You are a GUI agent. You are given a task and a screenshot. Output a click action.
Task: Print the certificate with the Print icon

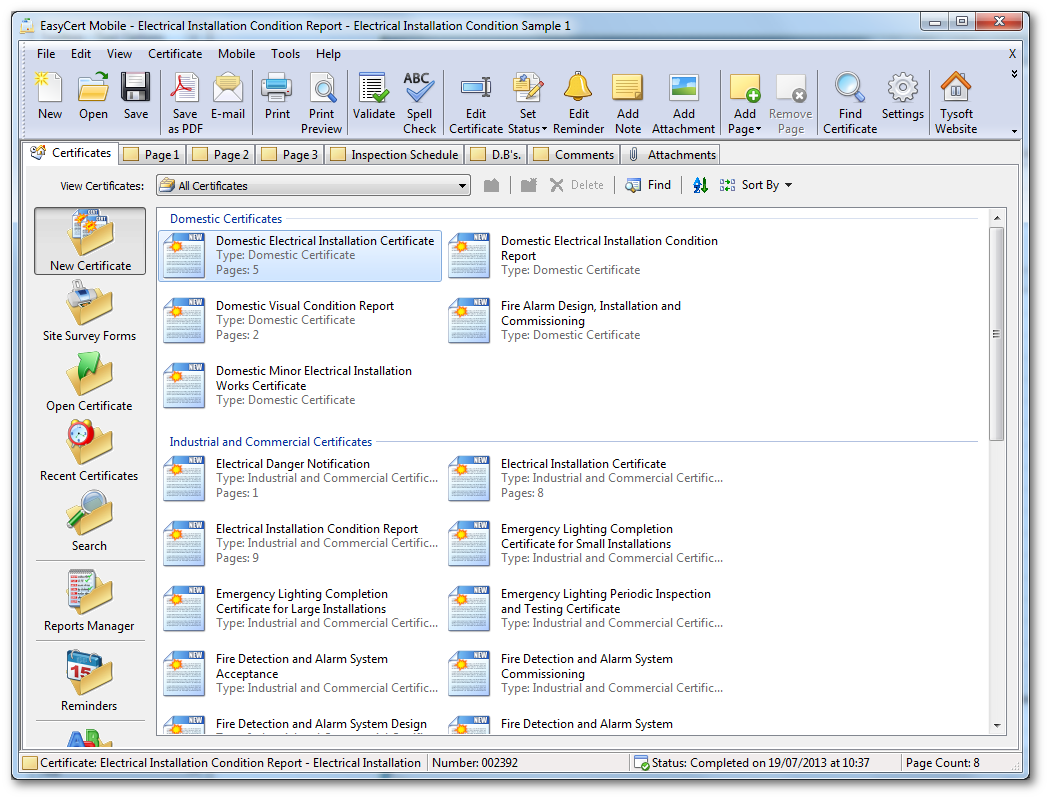coord(277,96)
